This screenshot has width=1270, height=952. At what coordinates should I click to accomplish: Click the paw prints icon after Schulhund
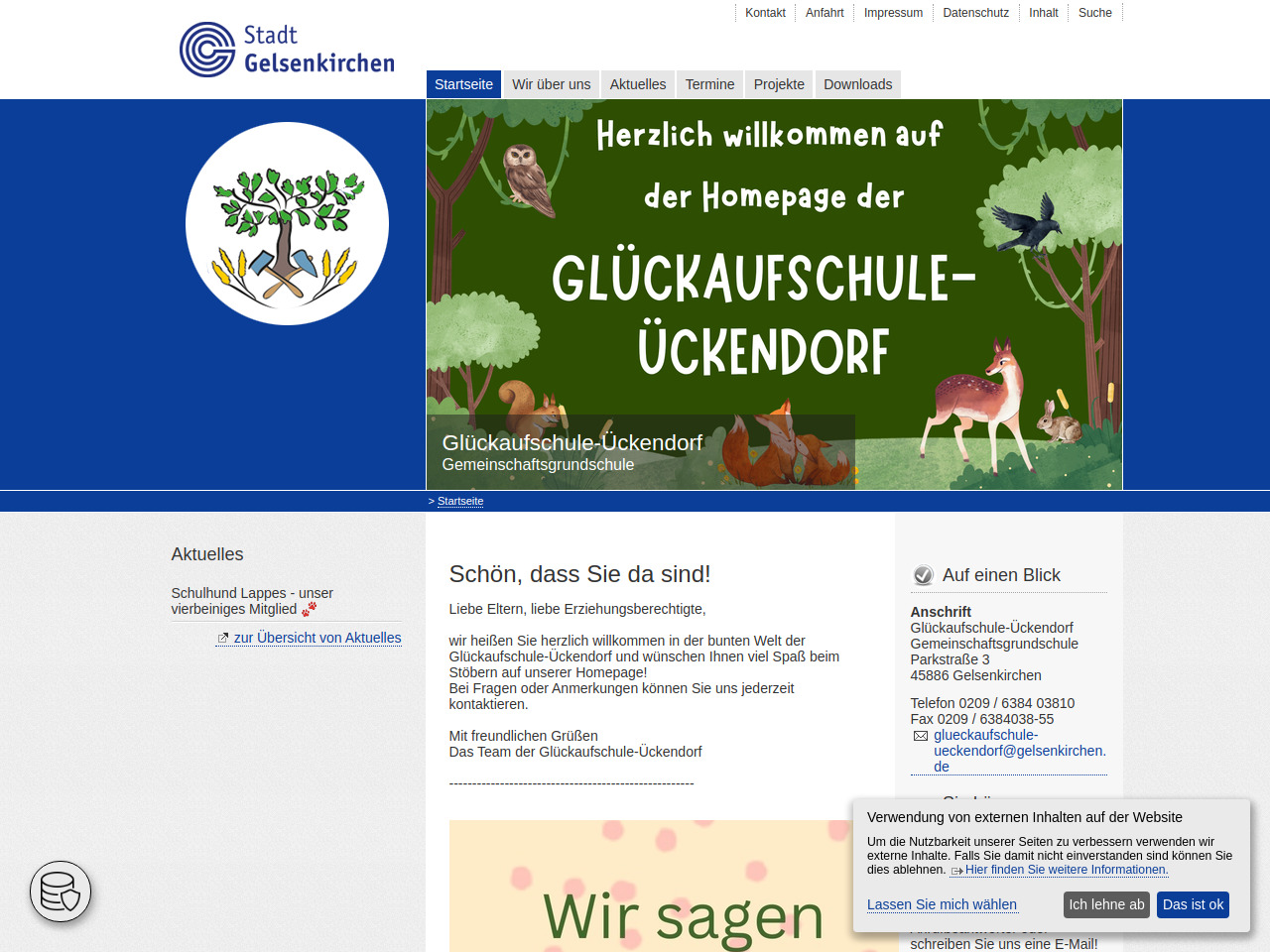310,609
